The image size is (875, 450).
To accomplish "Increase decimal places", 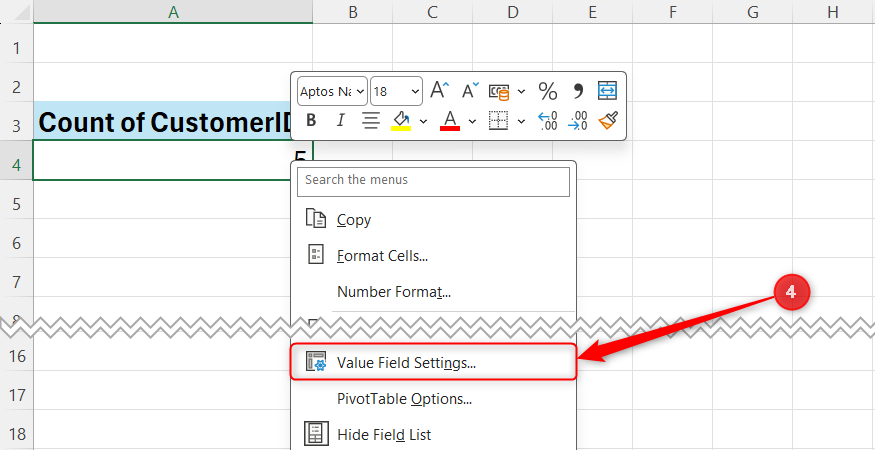I will pyautogui.click(x=547, y=120).
